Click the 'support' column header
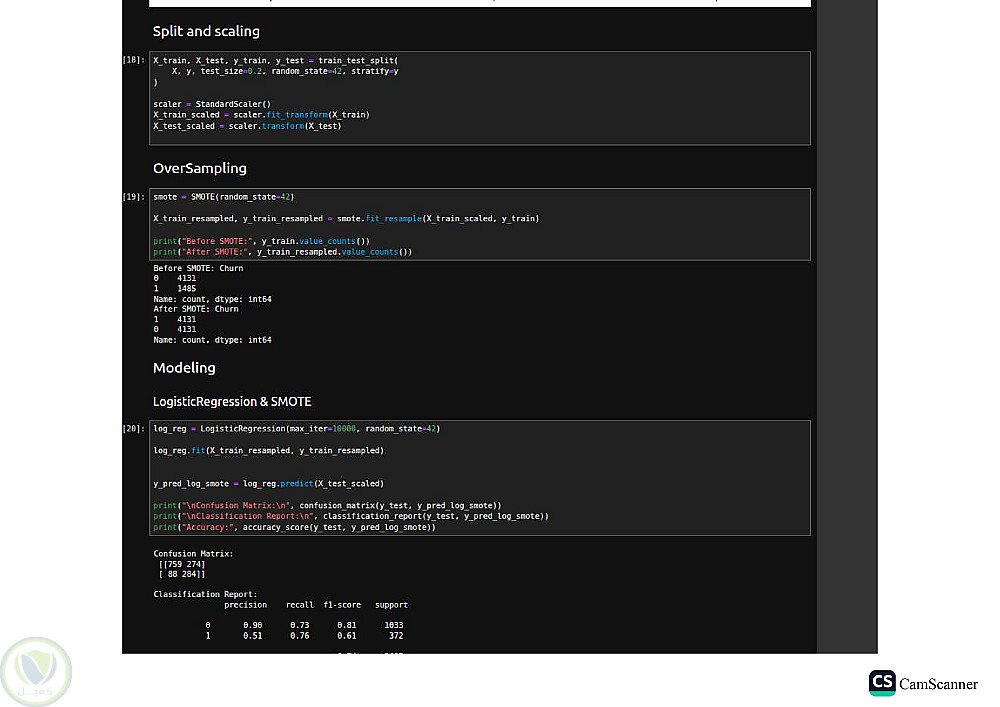 pyautogui.click(x=392, y=605)
